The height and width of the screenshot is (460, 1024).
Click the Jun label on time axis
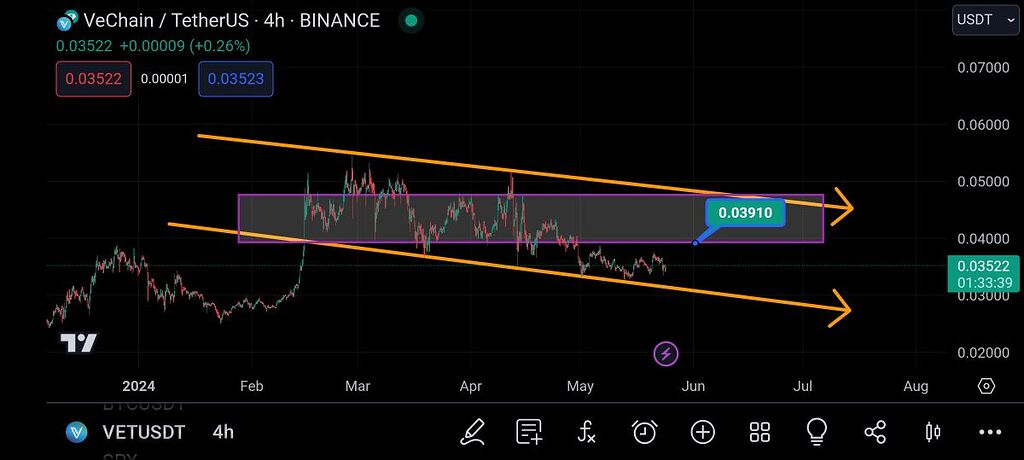click(x=693, y=386)
